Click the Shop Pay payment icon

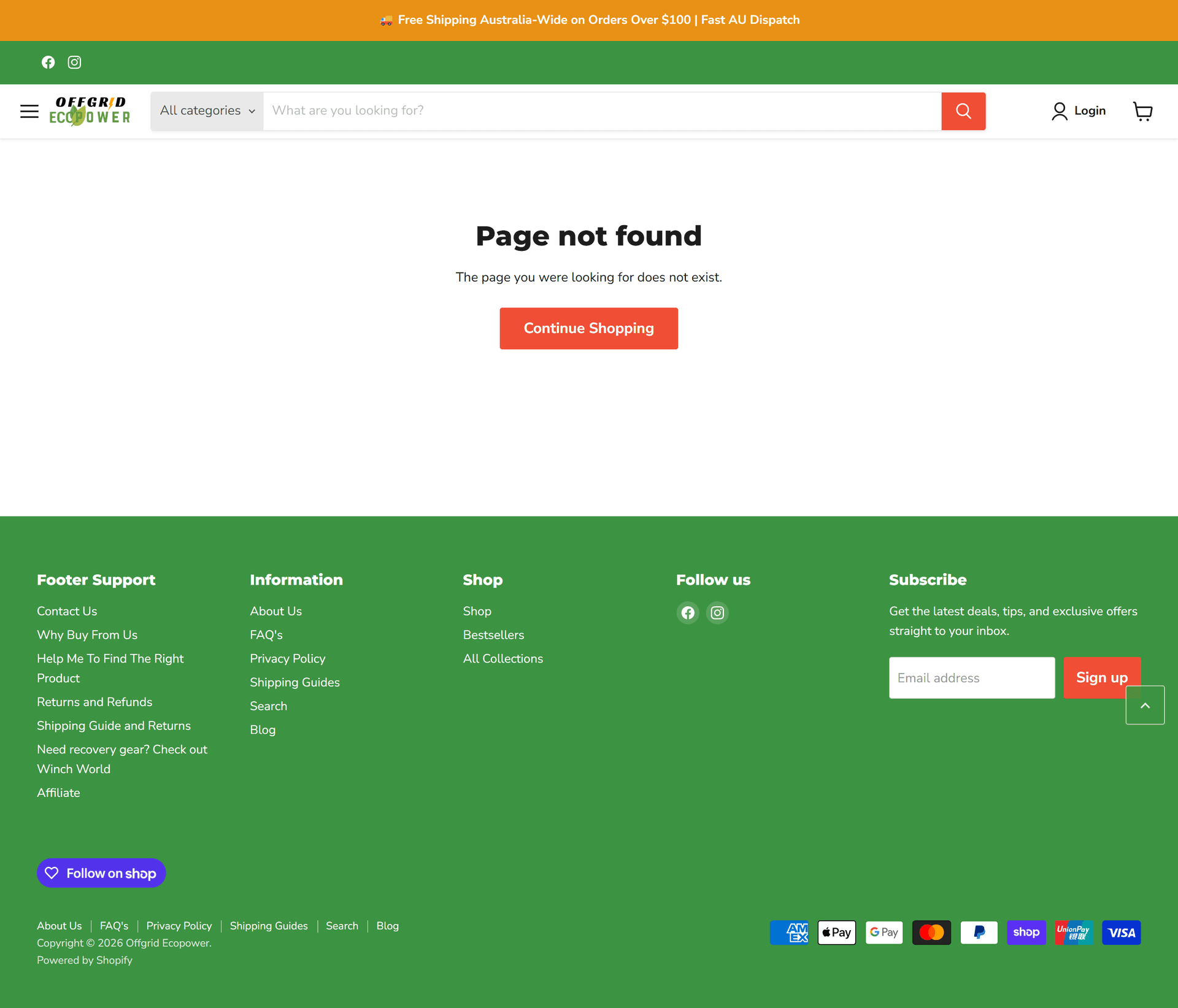point(1026,933)
